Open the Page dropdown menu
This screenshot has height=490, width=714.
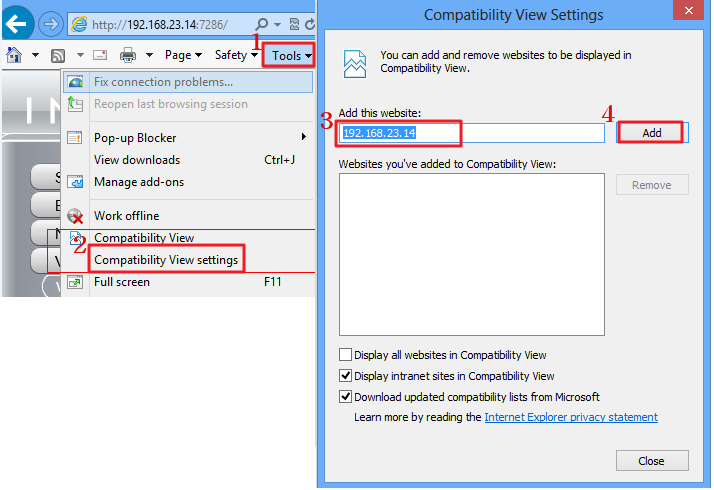184,55
